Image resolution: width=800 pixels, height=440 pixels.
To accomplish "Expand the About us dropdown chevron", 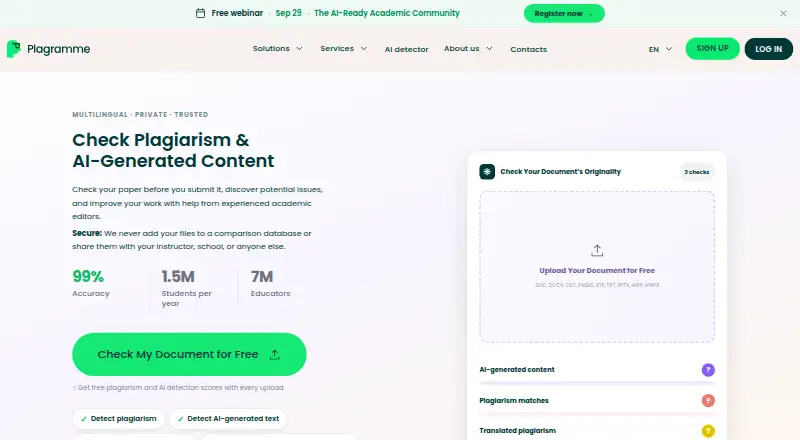I will [x=489, y=48].
